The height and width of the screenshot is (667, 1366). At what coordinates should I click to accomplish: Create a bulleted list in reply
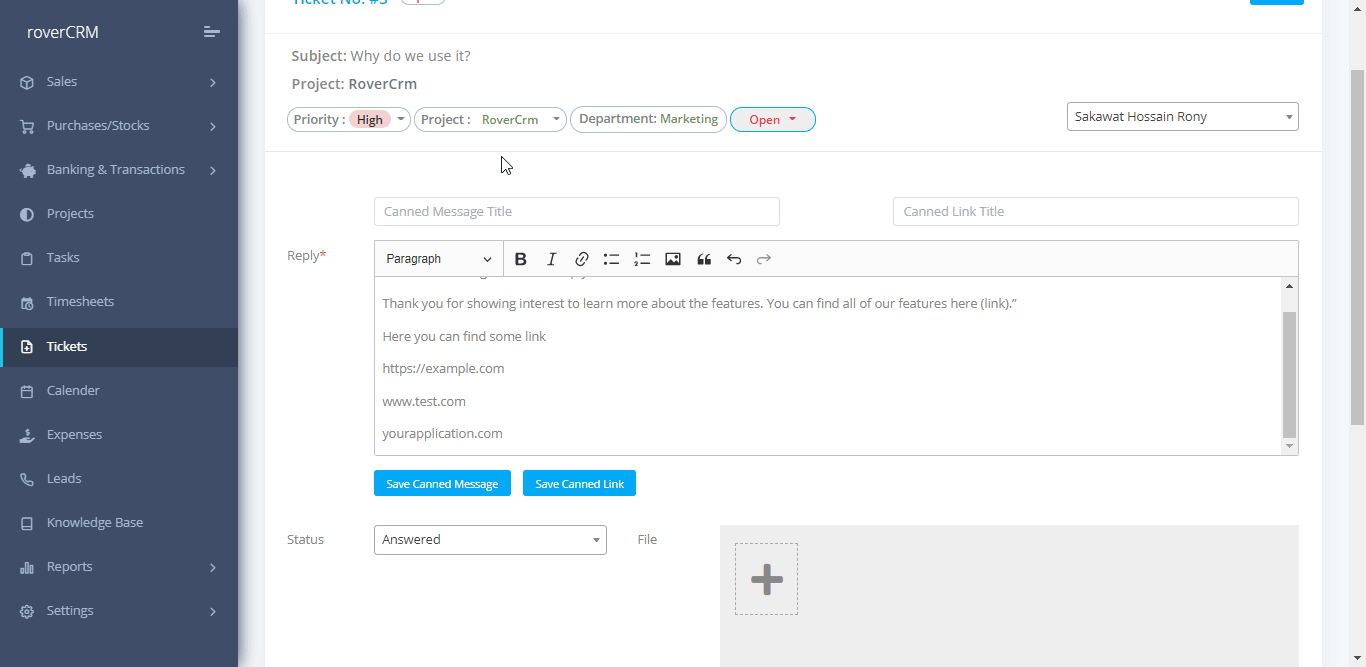(x=611, y=259)
